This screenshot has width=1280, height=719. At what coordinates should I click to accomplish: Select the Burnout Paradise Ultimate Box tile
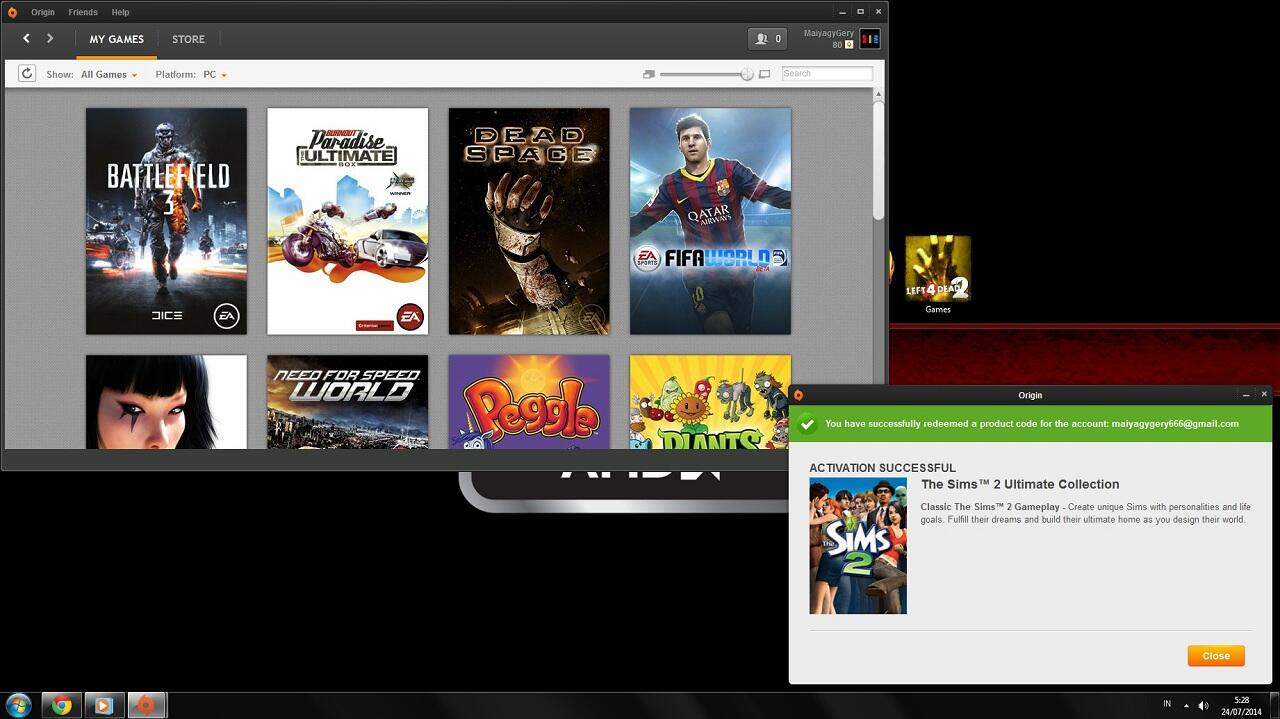coord(348,221)
